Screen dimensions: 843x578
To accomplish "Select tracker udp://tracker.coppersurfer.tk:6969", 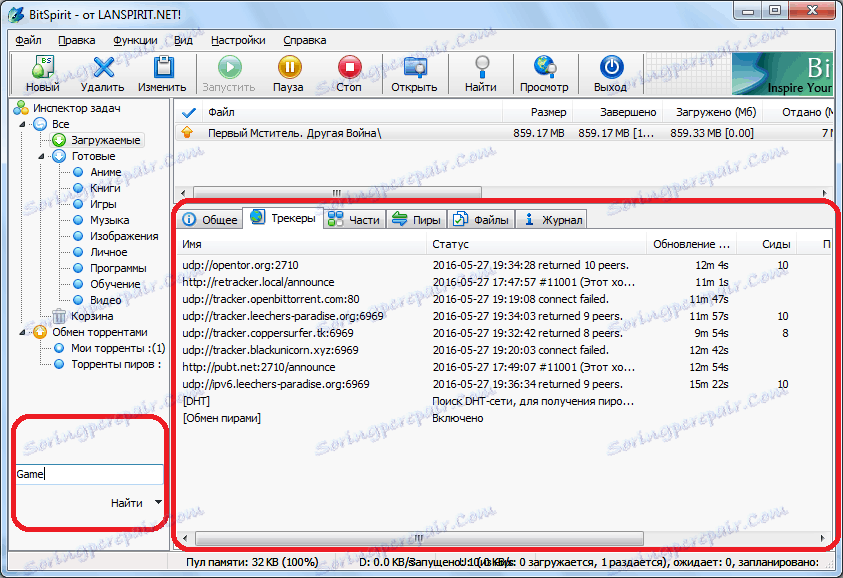I will coord(268,333).
